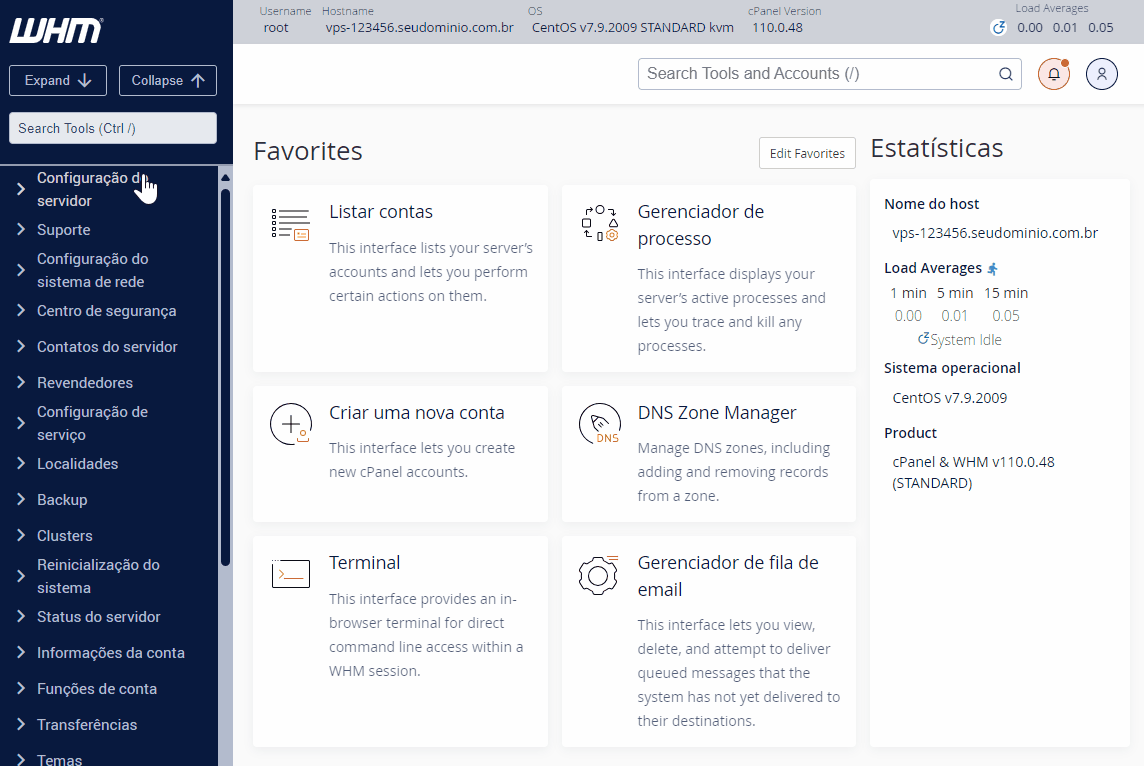The height and width of the screenshot is (766, 1144).
Task: Click the refresh icon next to System Idle
Action: pos(923,338)
